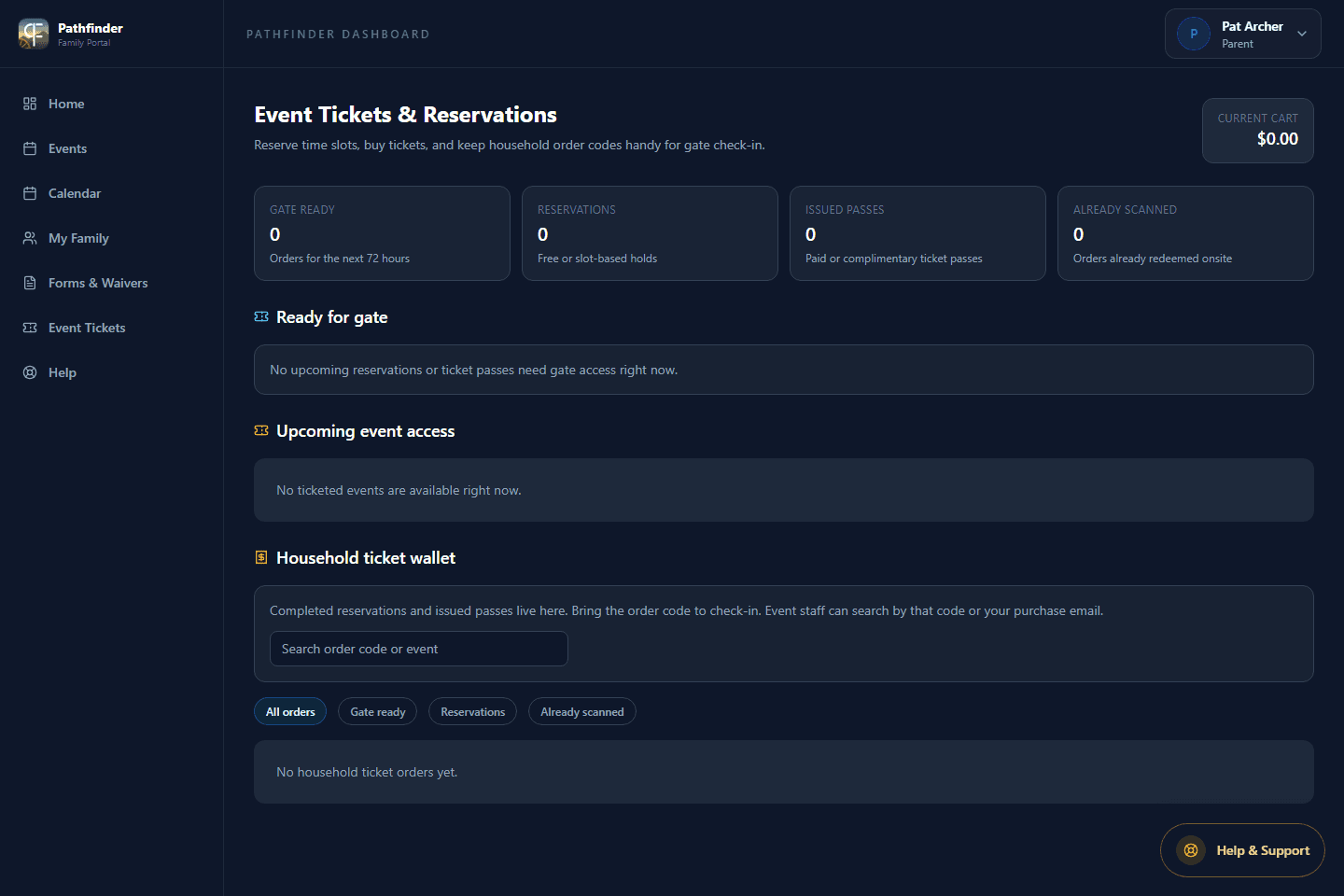This screenshot has width=1344, height=896.
Task: Click the Calendar icon in sidebar
Action: pos(30,193)
